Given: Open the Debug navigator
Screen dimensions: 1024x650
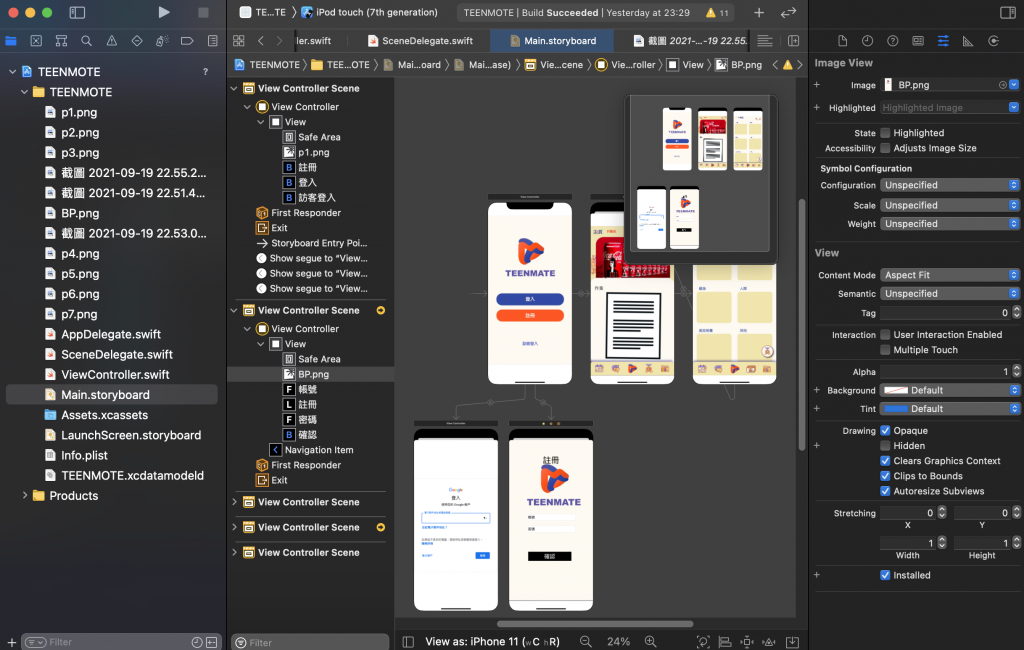Looking at the screenshot, I should (x=162, y=41).
